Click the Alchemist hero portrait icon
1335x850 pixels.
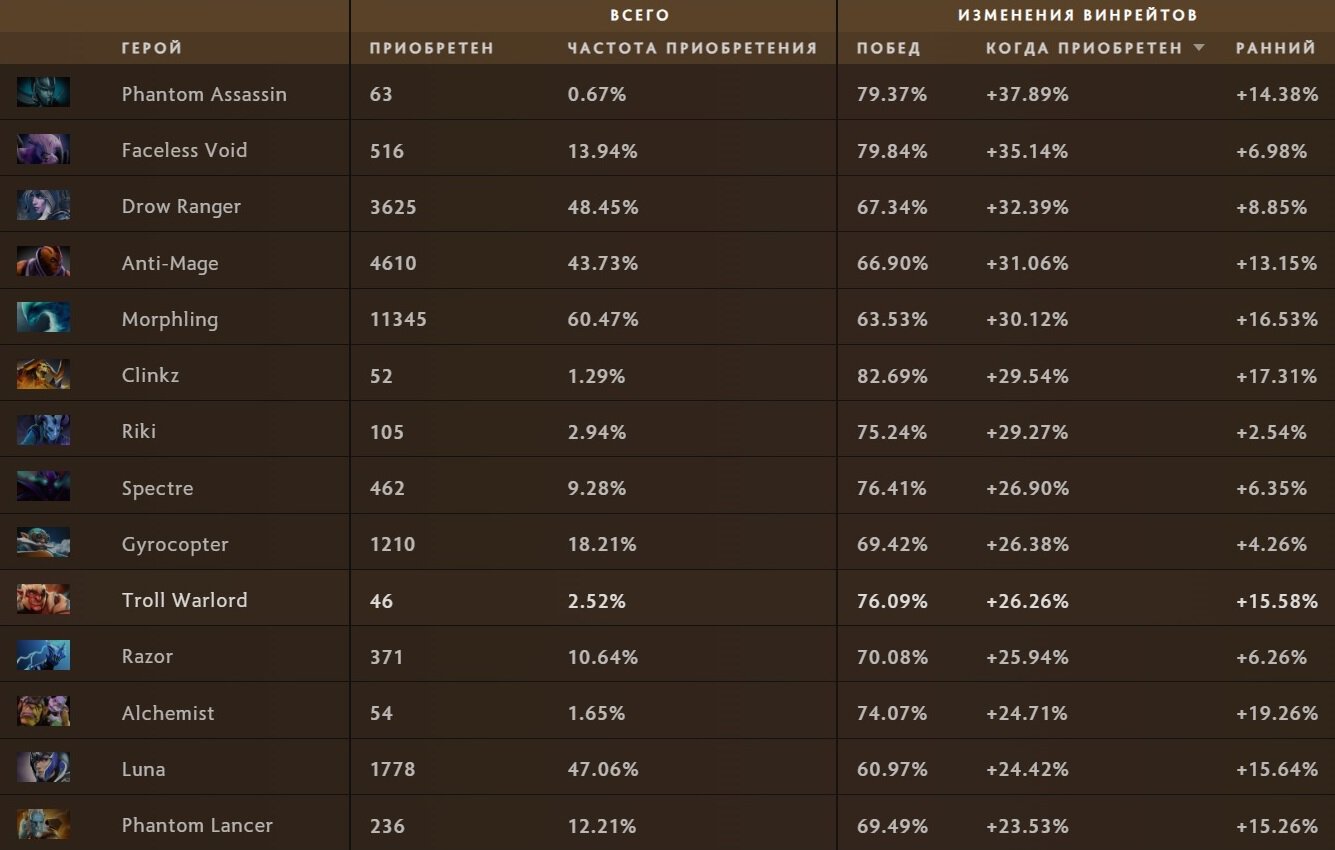point(43,712)
